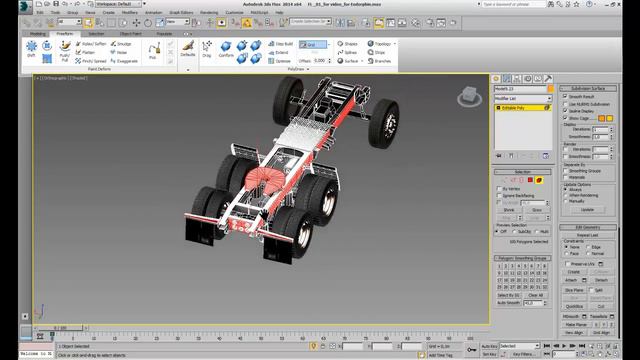Screen dimensions: 640x360
Task: Select Polygon sub-object level red square
Action: pyautogui.click(x=530, y=180)
